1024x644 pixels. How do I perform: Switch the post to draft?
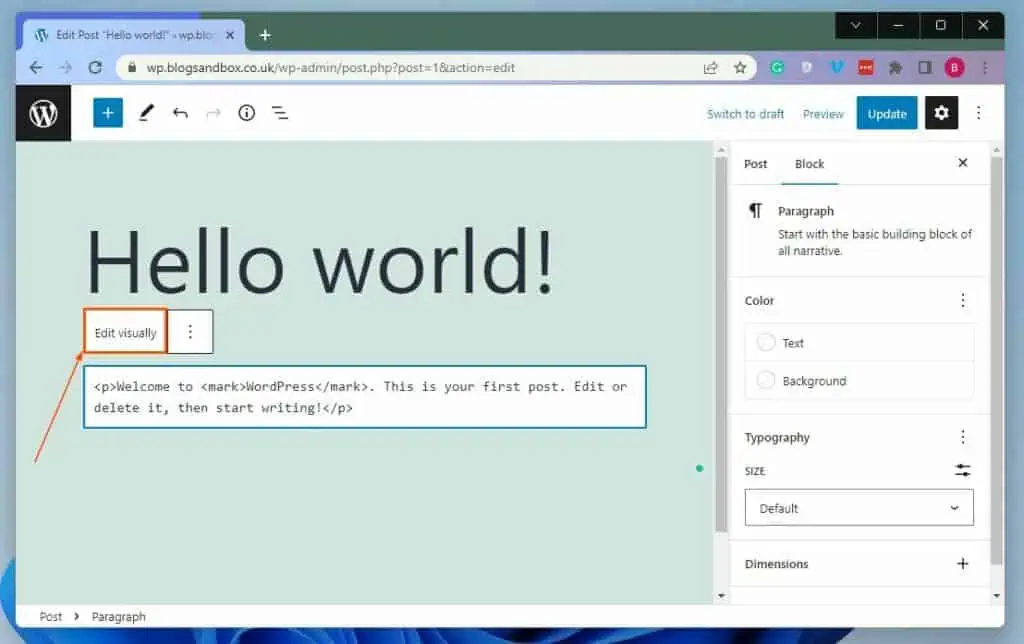coord(745,113)
